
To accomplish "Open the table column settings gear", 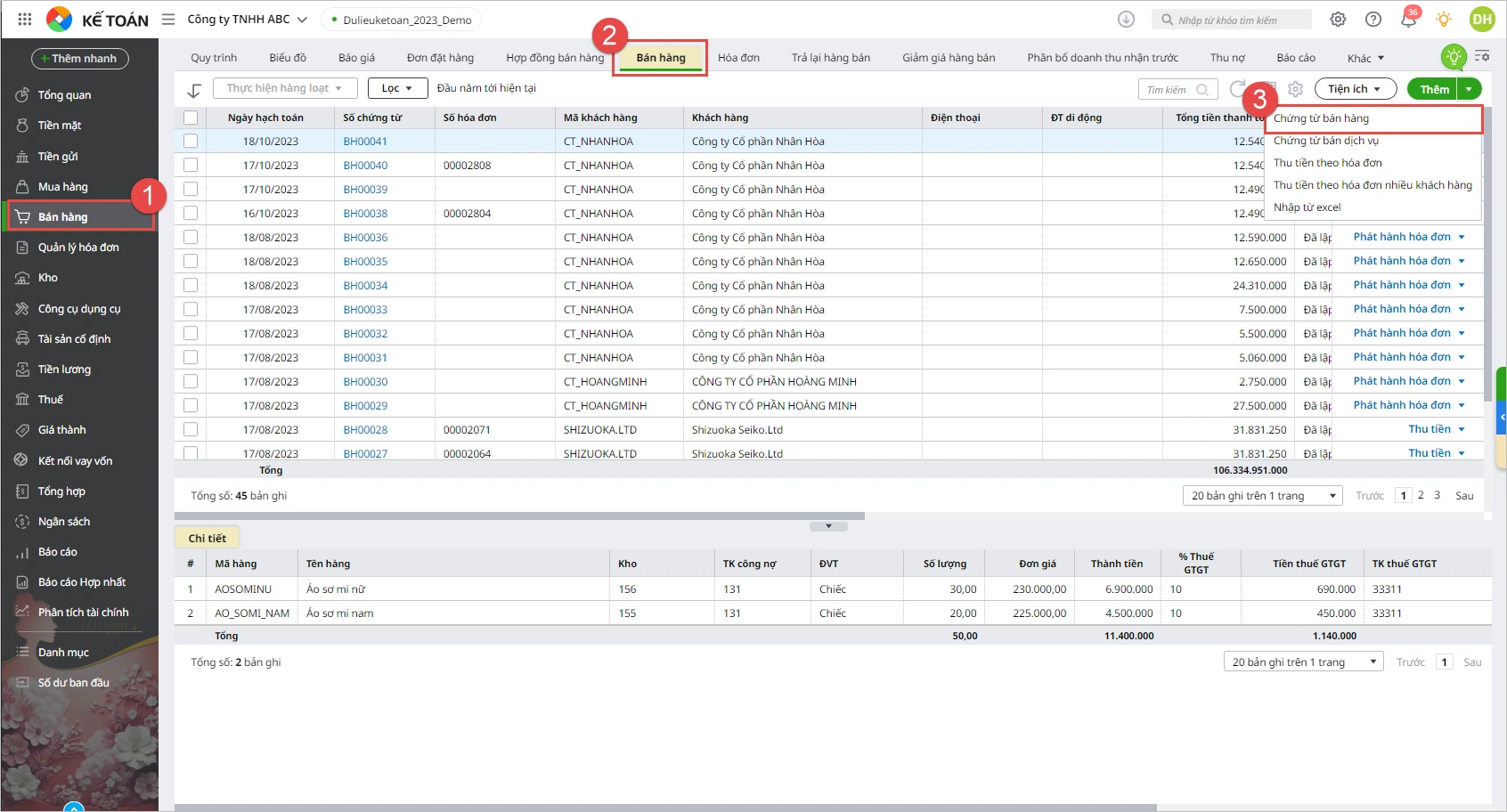I will pyautogui.click(x=1295, y=89).
